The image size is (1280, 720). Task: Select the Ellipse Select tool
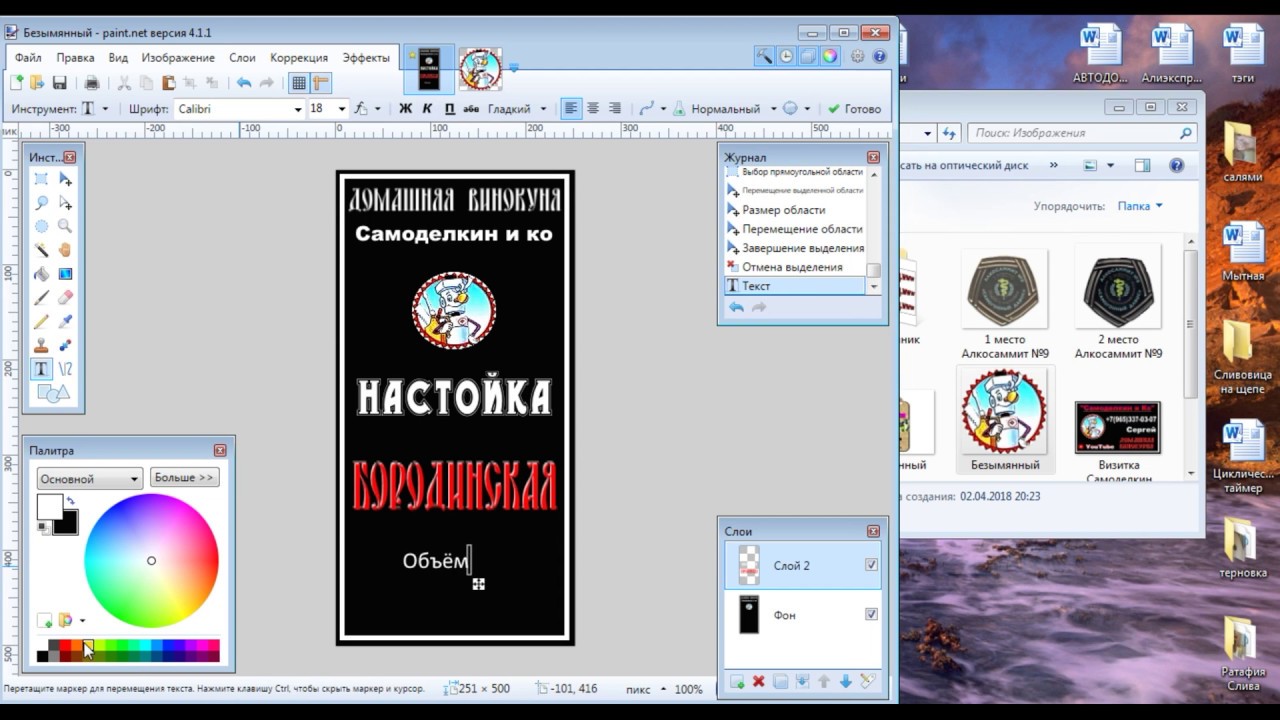[41, 227]
